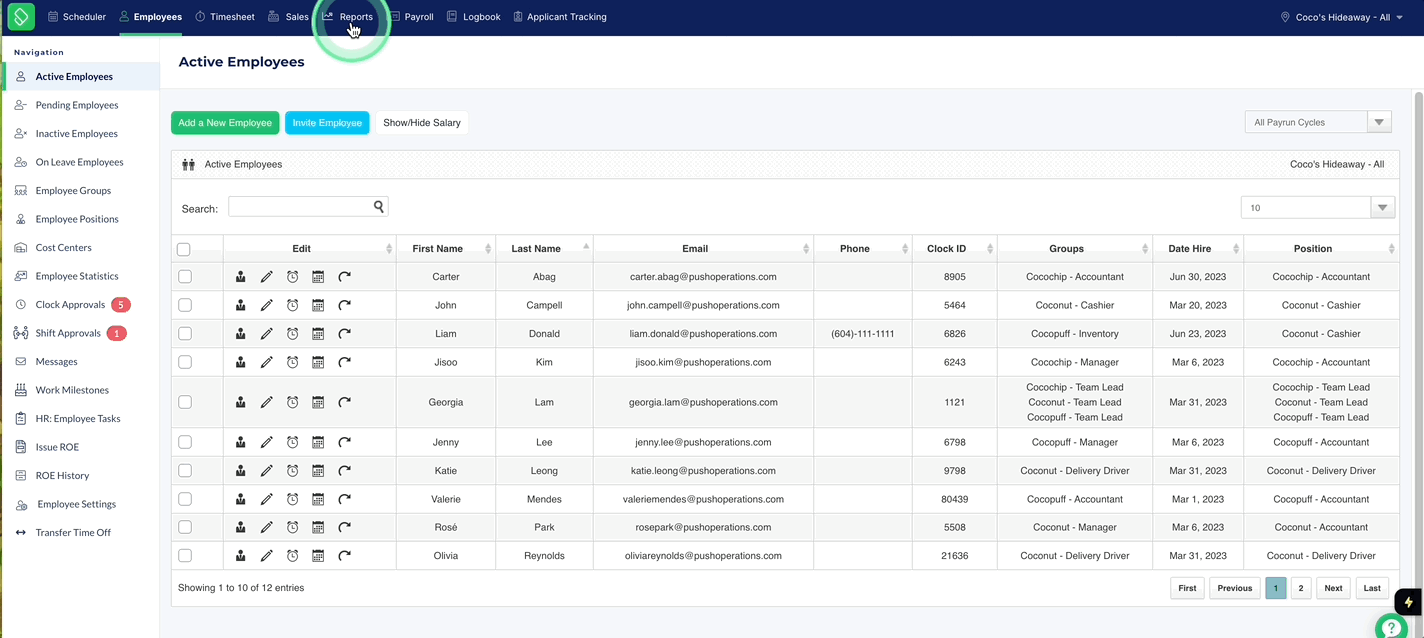Tick the checkbox for Carter Abag

[185, 276]
